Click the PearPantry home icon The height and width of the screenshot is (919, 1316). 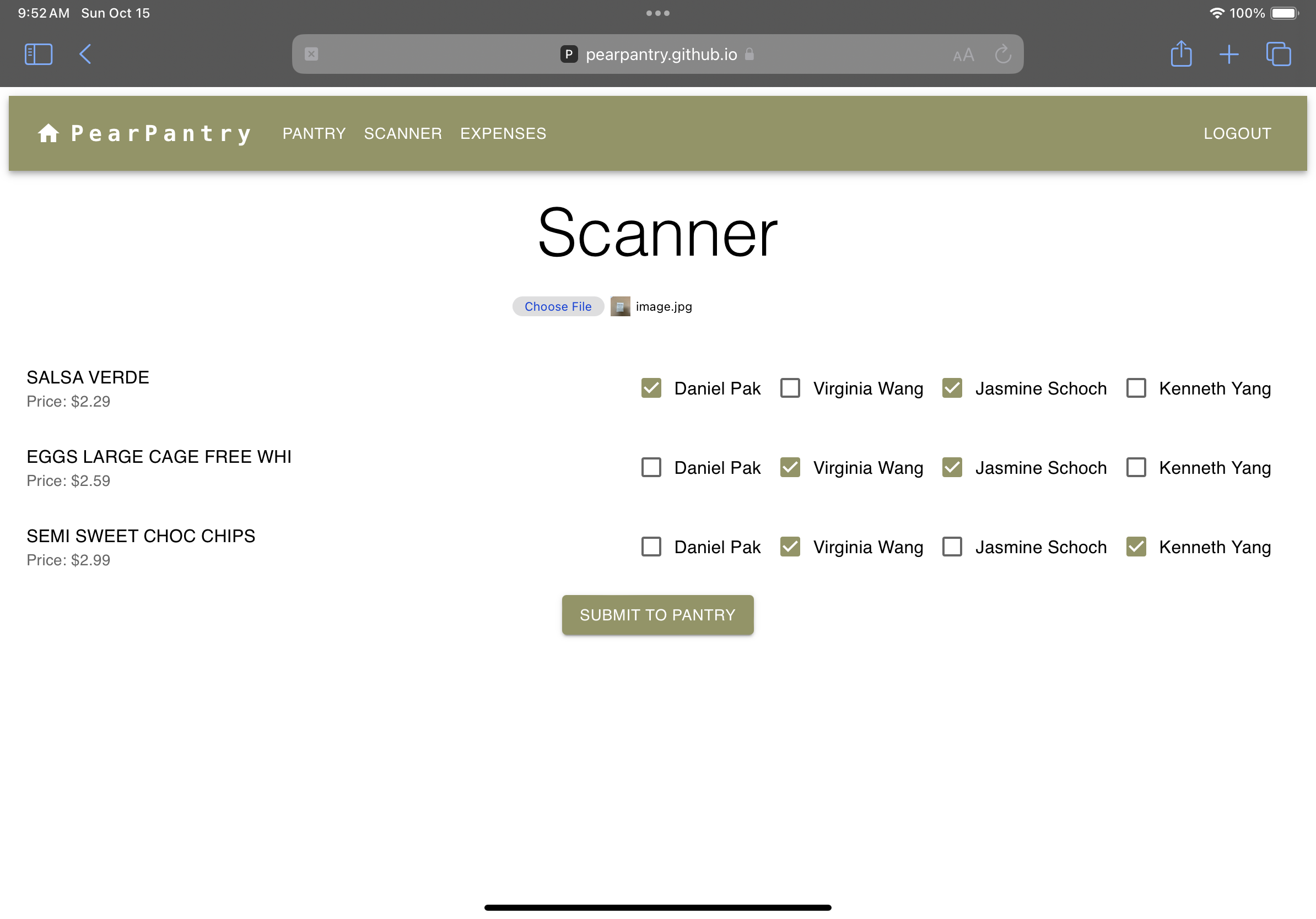click(x=48, y=133)
